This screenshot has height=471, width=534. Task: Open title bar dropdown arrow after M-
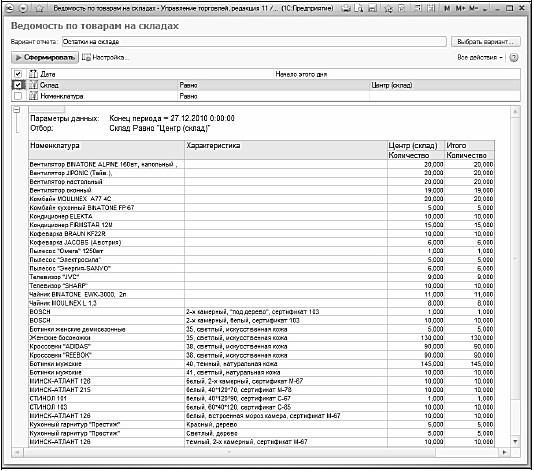(485, 9)
